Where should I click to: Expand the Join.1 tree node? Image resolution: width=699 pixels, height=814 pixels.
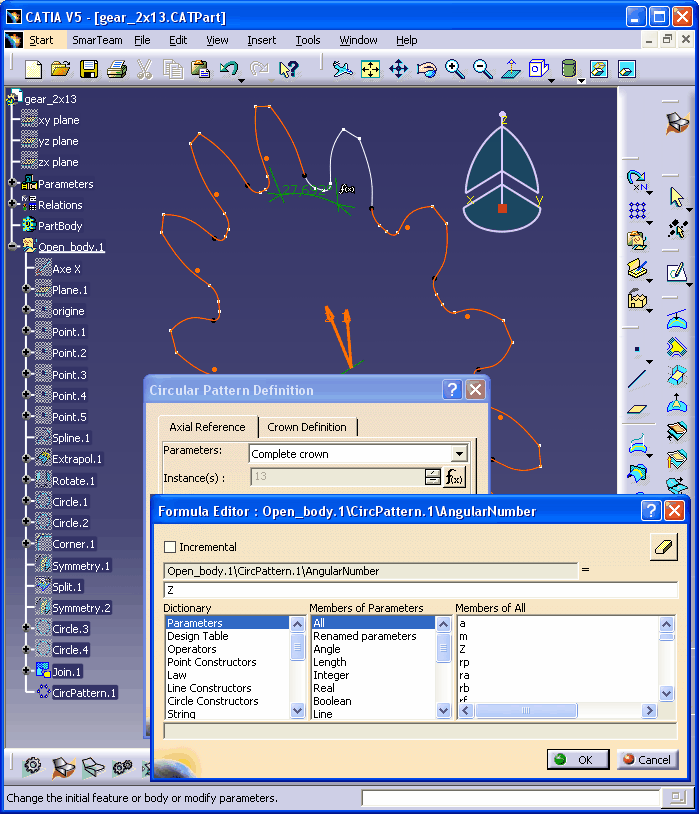tap(26, 670)
